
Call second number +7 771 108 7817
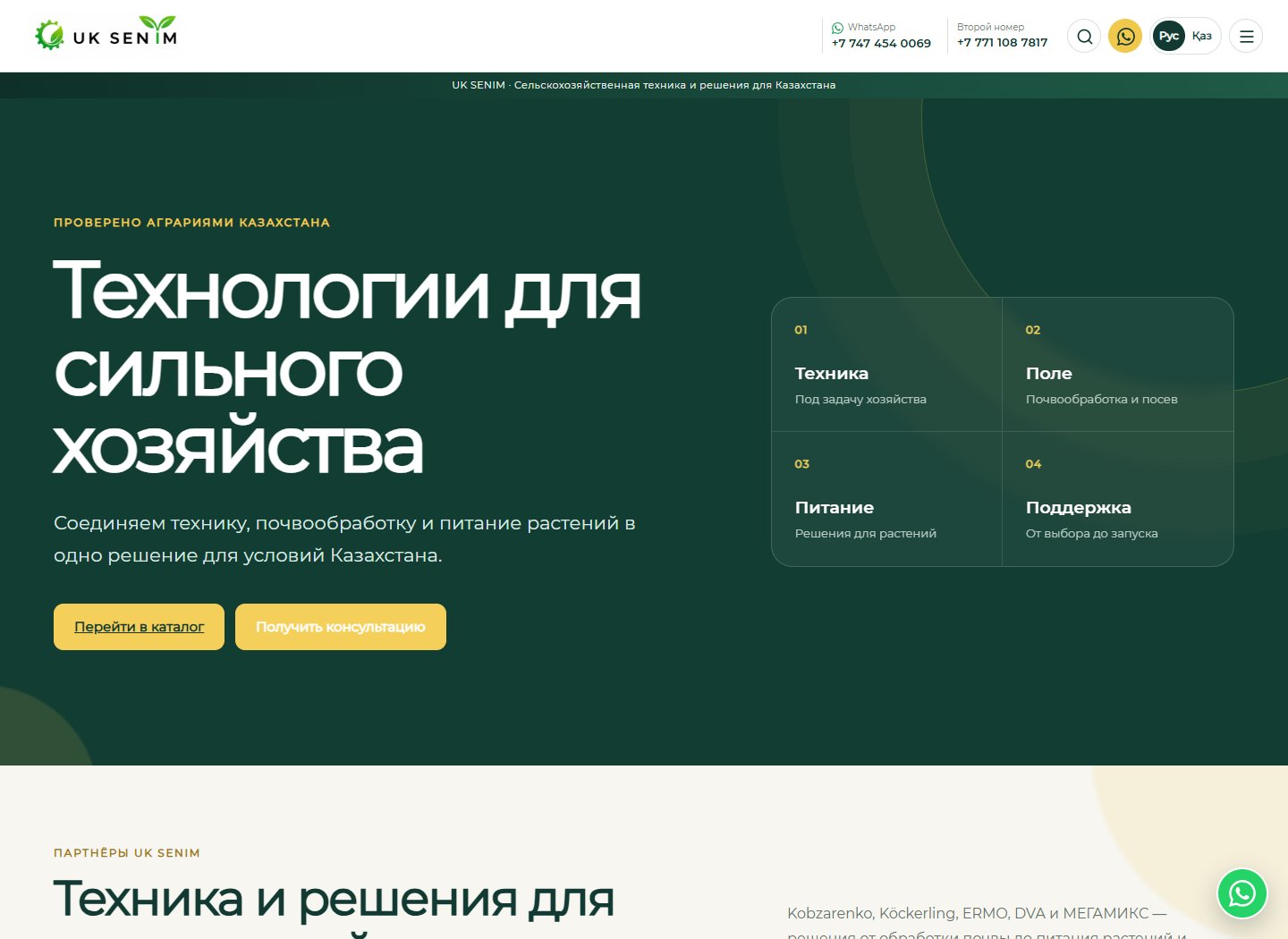(1002, 42)
